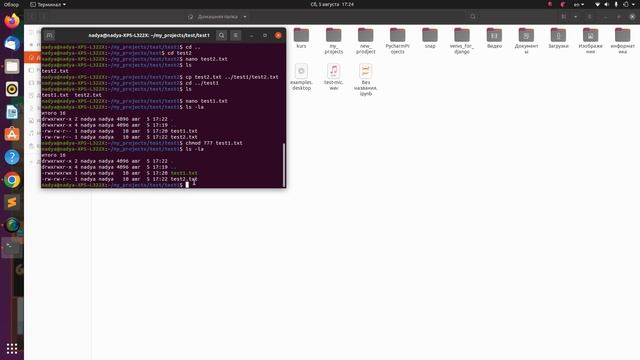Screen dimensions: 640x360
Task: Click the Wi-Fi status icon
Action: [598, 4]
